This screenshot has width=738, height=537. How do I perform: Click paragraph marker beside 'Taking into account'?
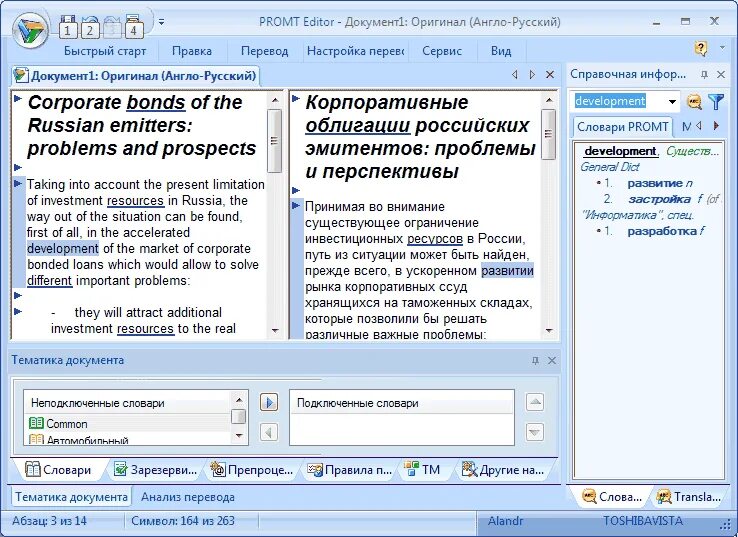(18, 183)
